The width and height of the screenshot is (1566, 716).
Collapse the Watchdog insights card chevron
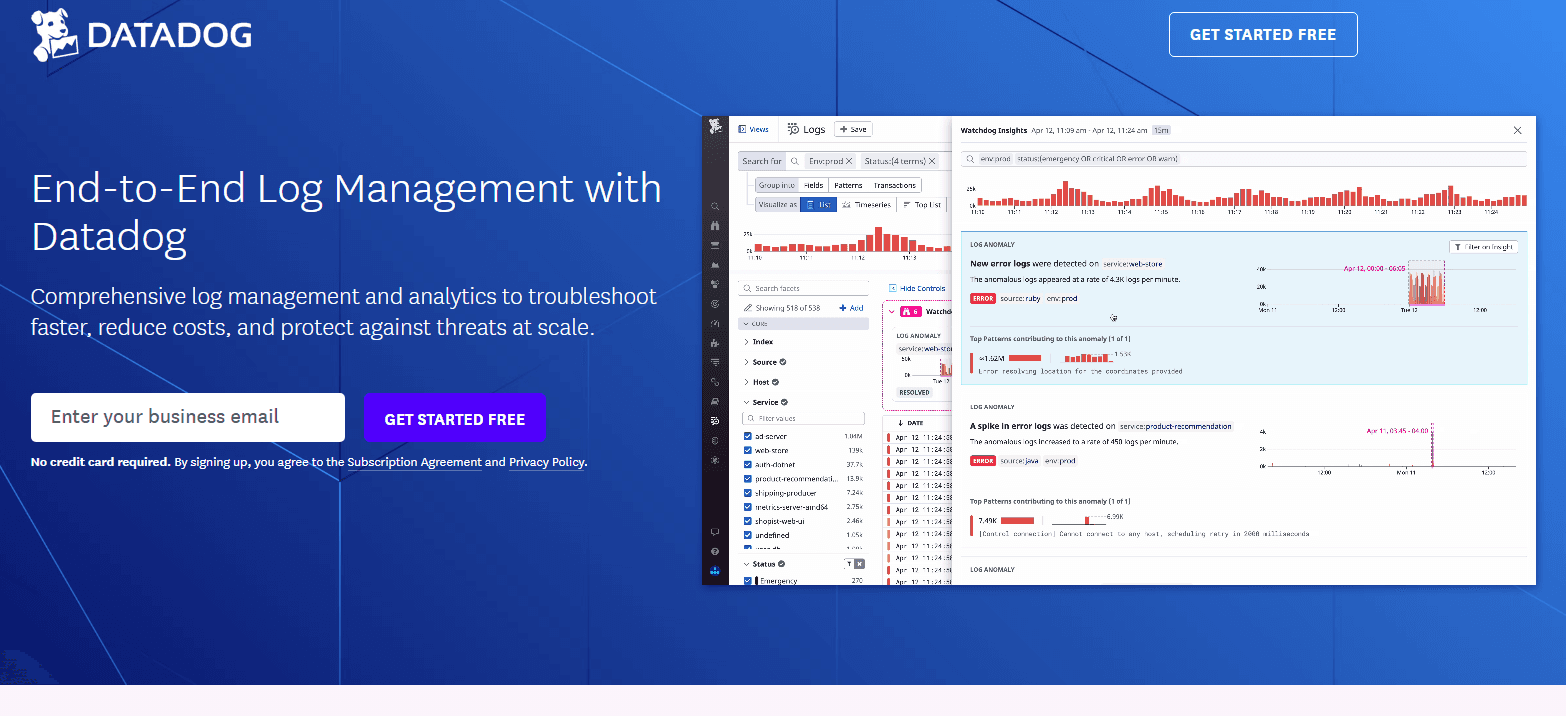coord(892,311)
